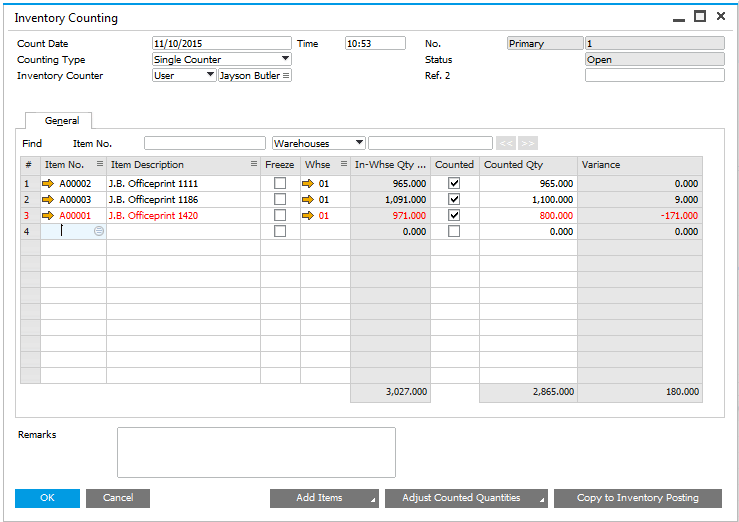Open the Inventory Counter User dropdown
The height and width of the screenshot is (522, 739).
coord(210,76)
